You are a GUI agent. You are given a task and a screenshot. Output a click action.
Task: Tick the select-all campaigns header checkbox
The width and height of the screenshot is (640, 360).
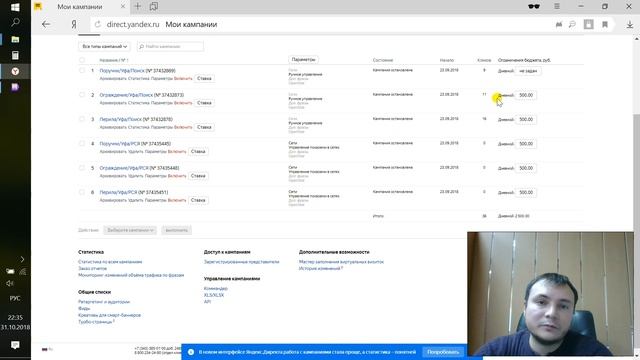(x=82, y=60)
